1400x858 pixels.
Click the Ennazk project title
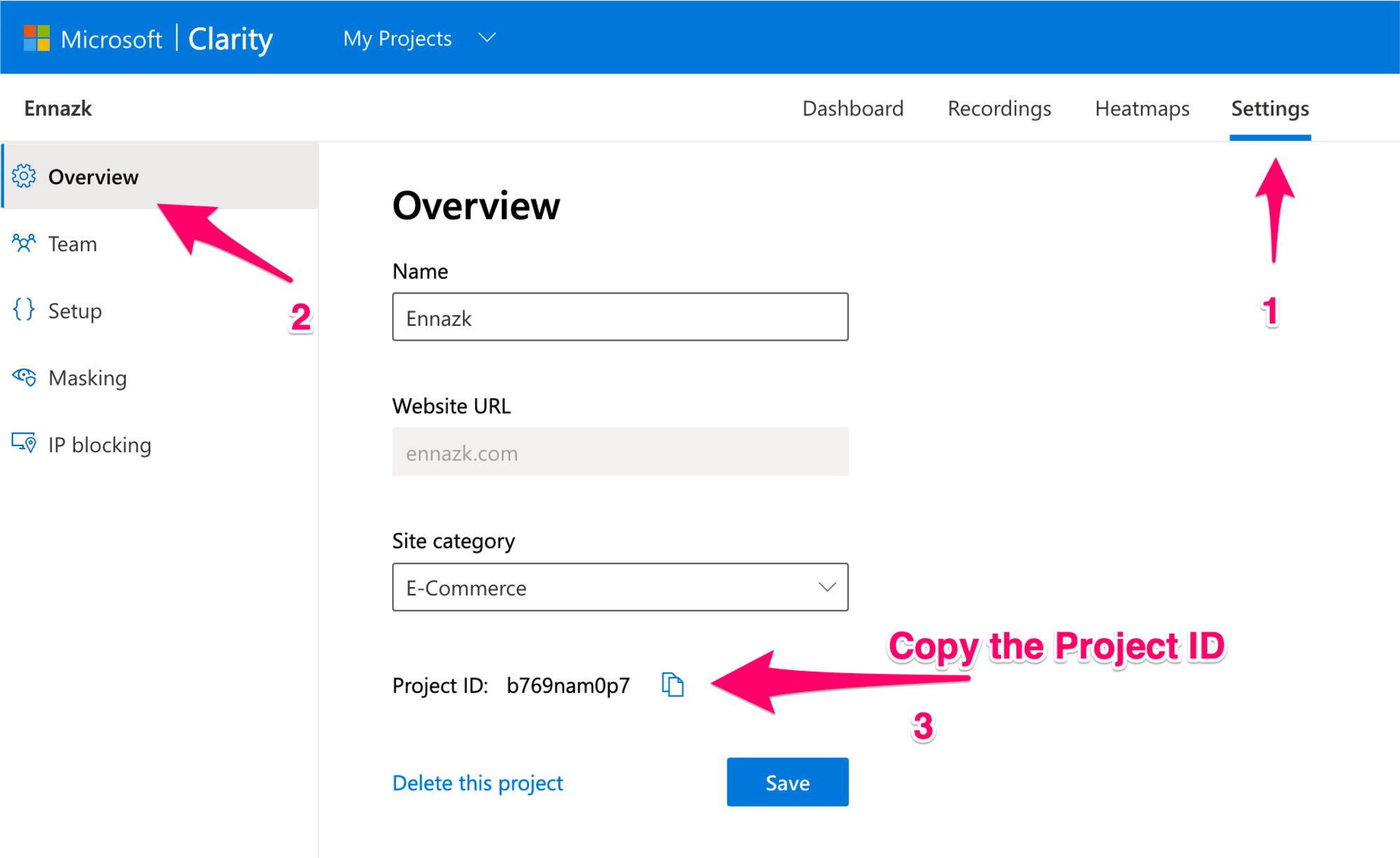[58, 109]
